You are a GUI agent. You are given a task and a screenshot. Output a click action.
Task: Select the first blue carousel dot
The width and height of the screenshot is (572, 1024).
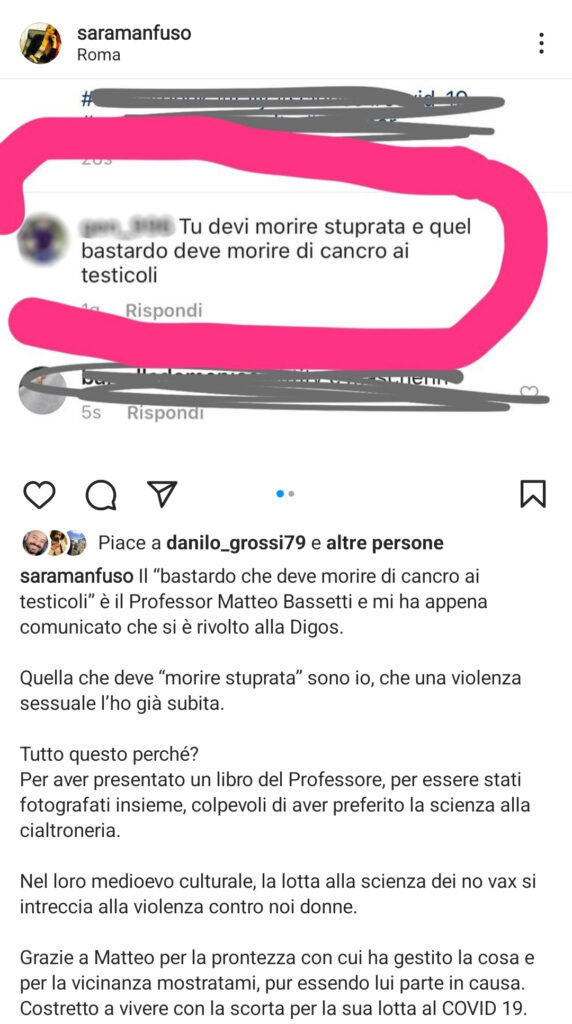(280, 494)
